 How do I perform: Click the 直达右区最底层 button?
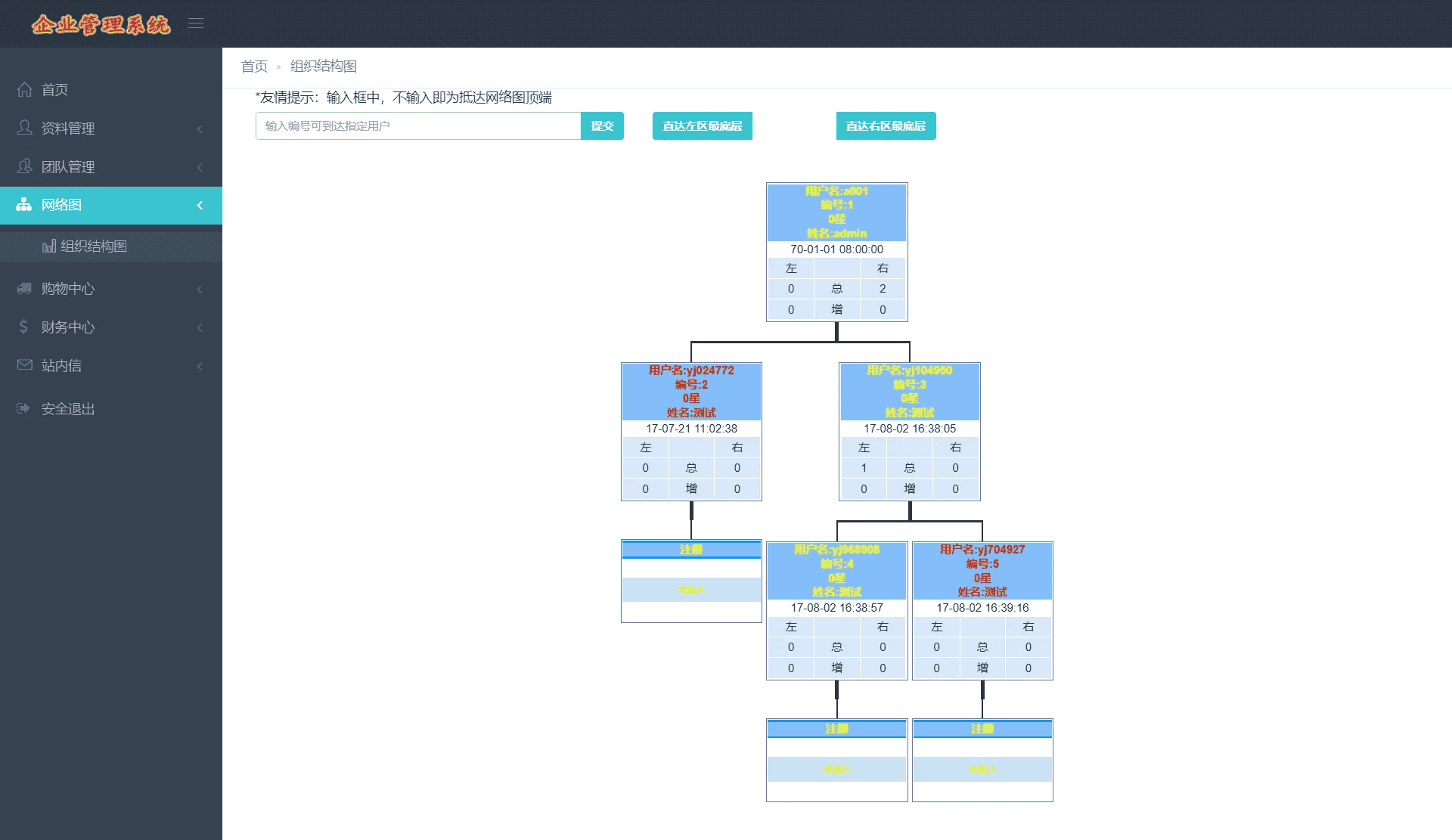[x=886, y=126]
